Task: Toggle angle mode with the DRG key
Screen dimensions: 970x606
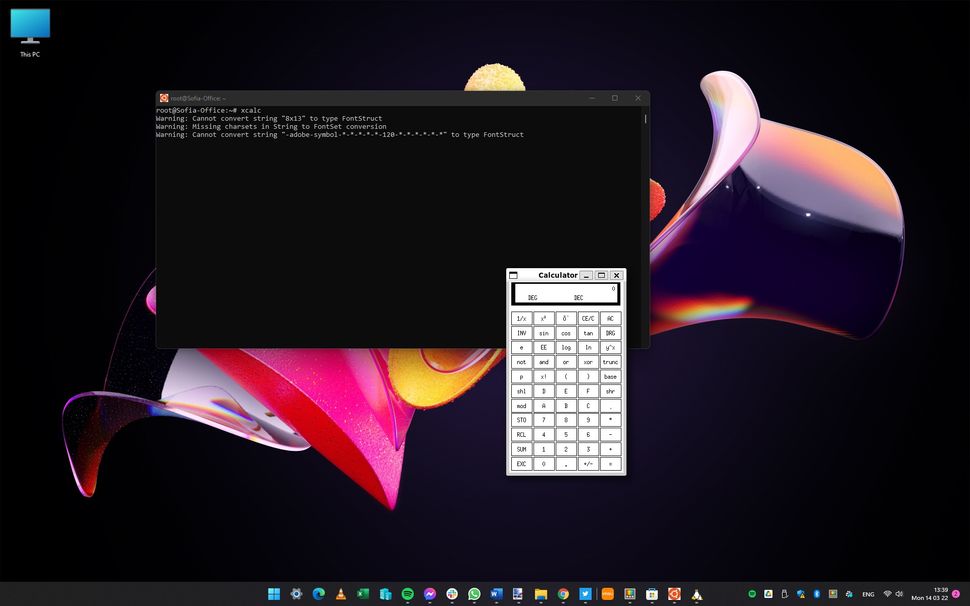Action: (612, 333)
